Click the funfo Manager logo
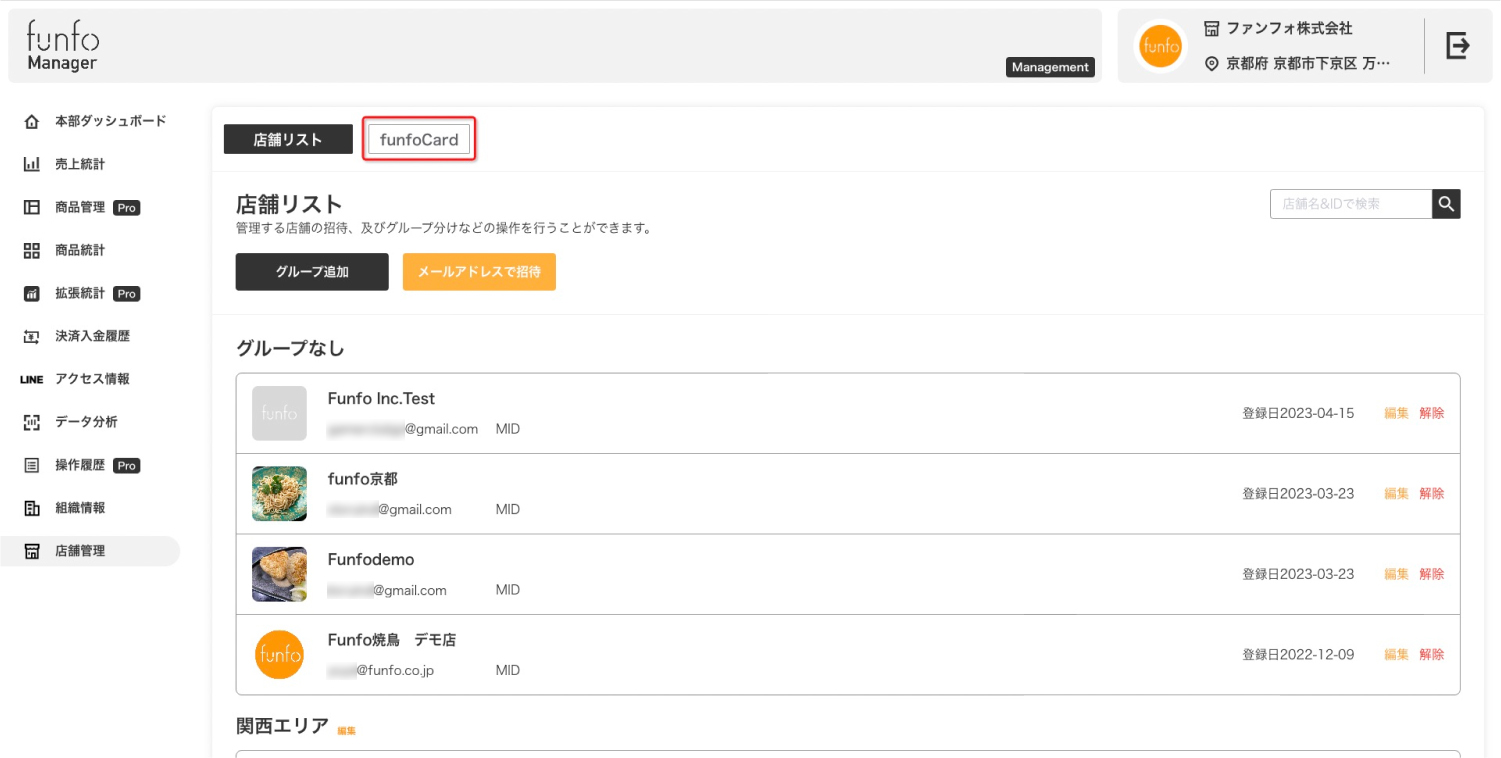The width and height of the screenshot is (1501, 758). coord(62,47)
